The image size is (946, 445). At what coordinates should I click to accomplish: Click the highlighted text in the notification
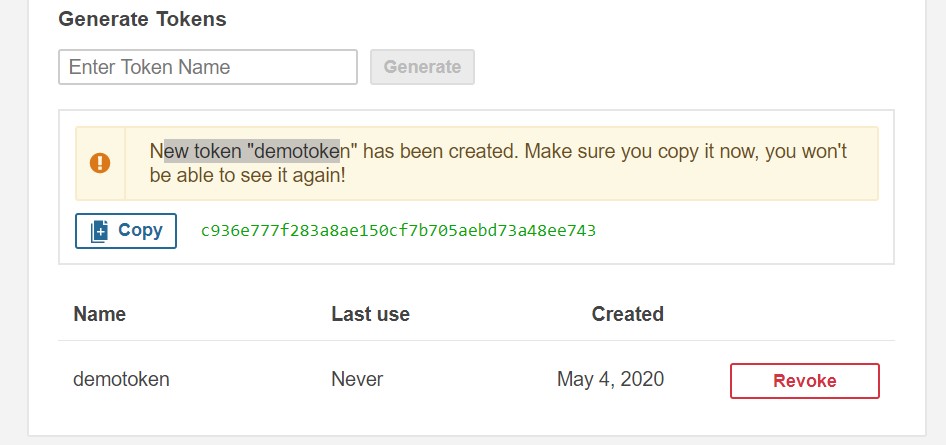[252, 151]
